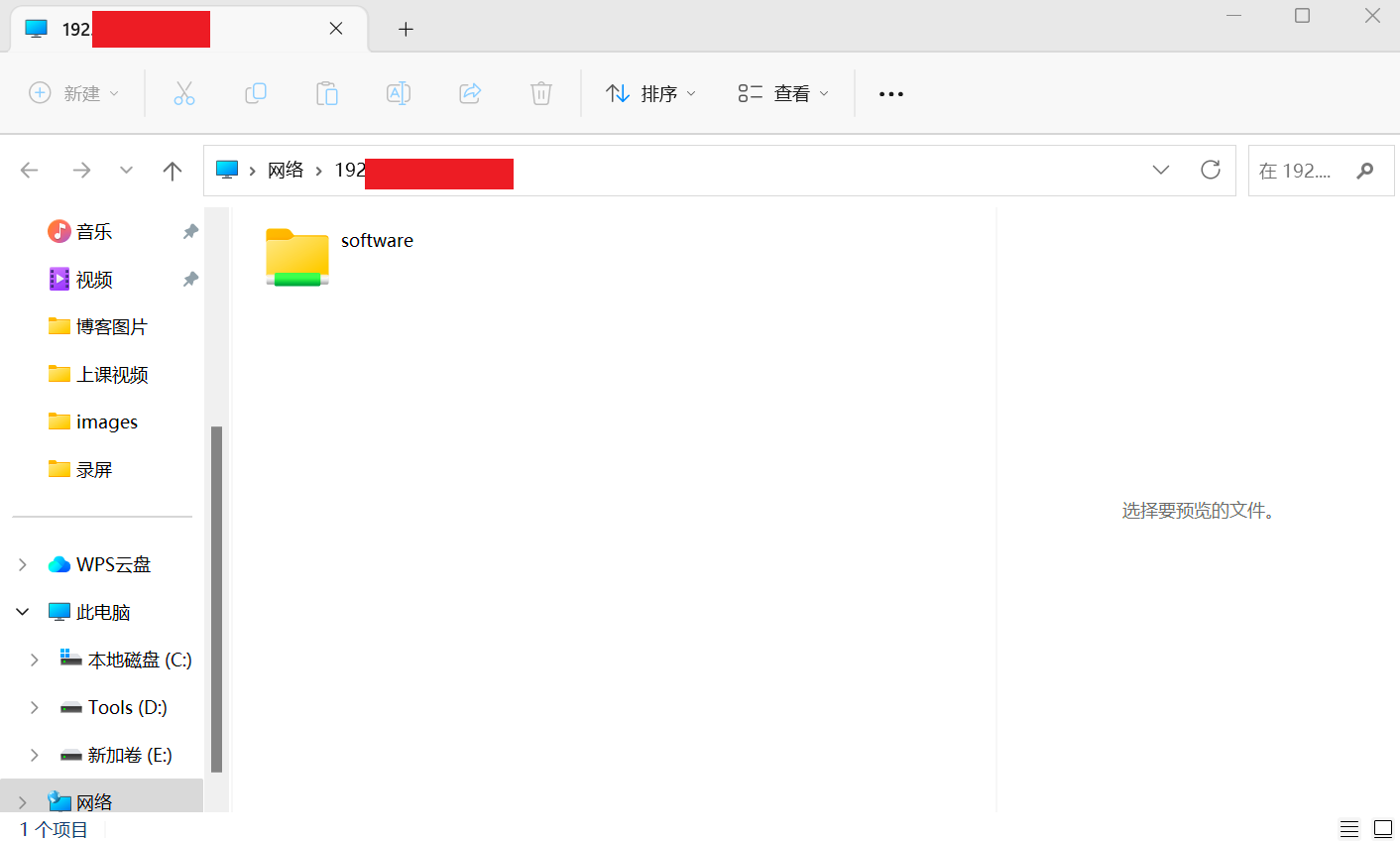The image size is (1400, 842).
Task: Click the refresh icon in address bar
Action: coord(1211,170)
